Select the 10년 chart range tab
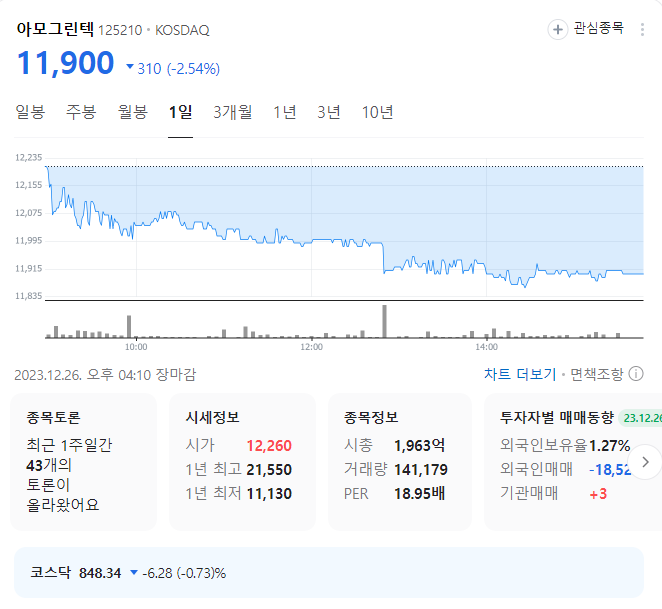The height and width of the screenshot is (609, 662). [377, 112]
